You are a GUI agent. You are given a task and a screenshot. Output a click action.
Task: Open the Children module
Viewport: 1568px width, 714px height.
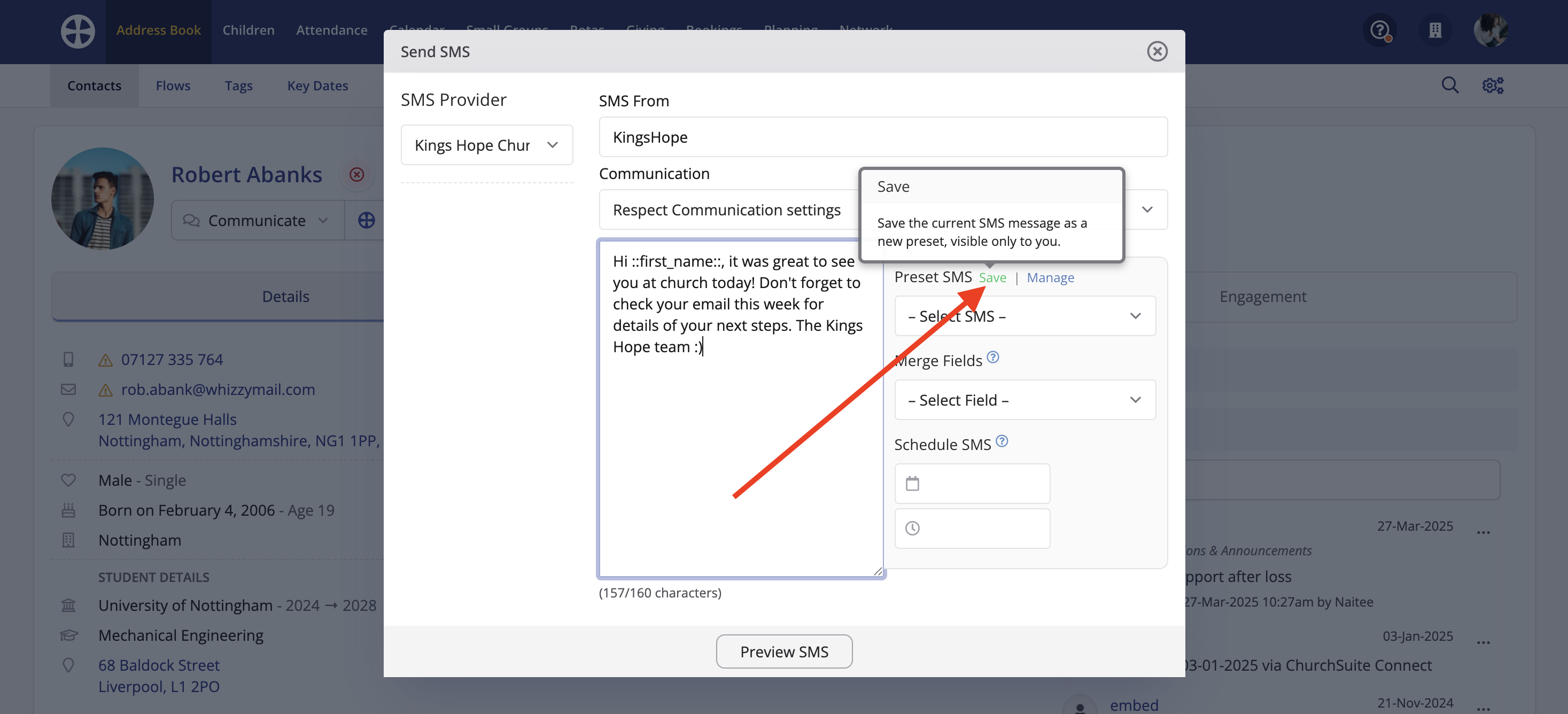[x=249, y=30]
